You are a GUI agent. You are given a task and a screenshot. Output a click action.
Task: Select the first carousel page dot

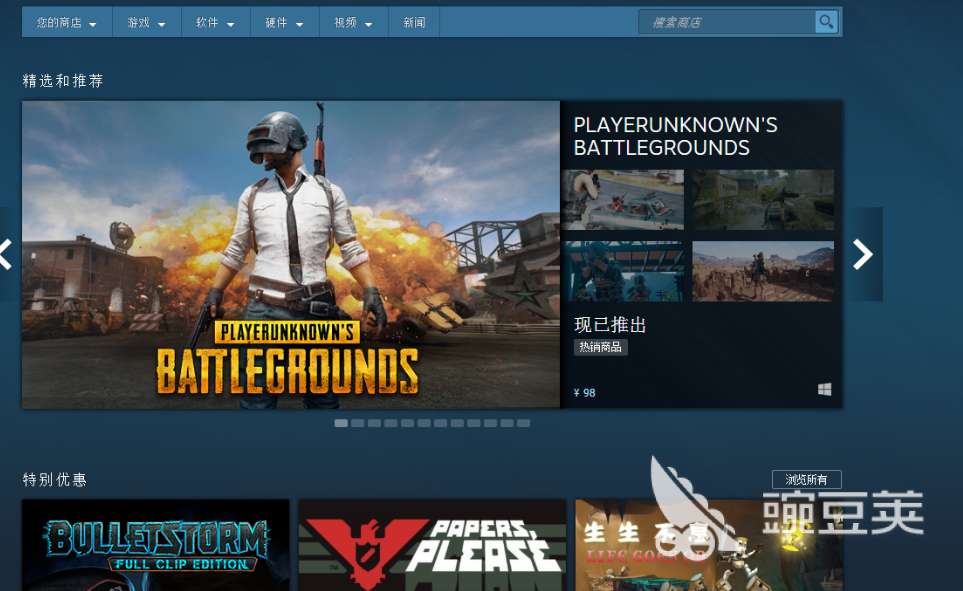(341, 423)
